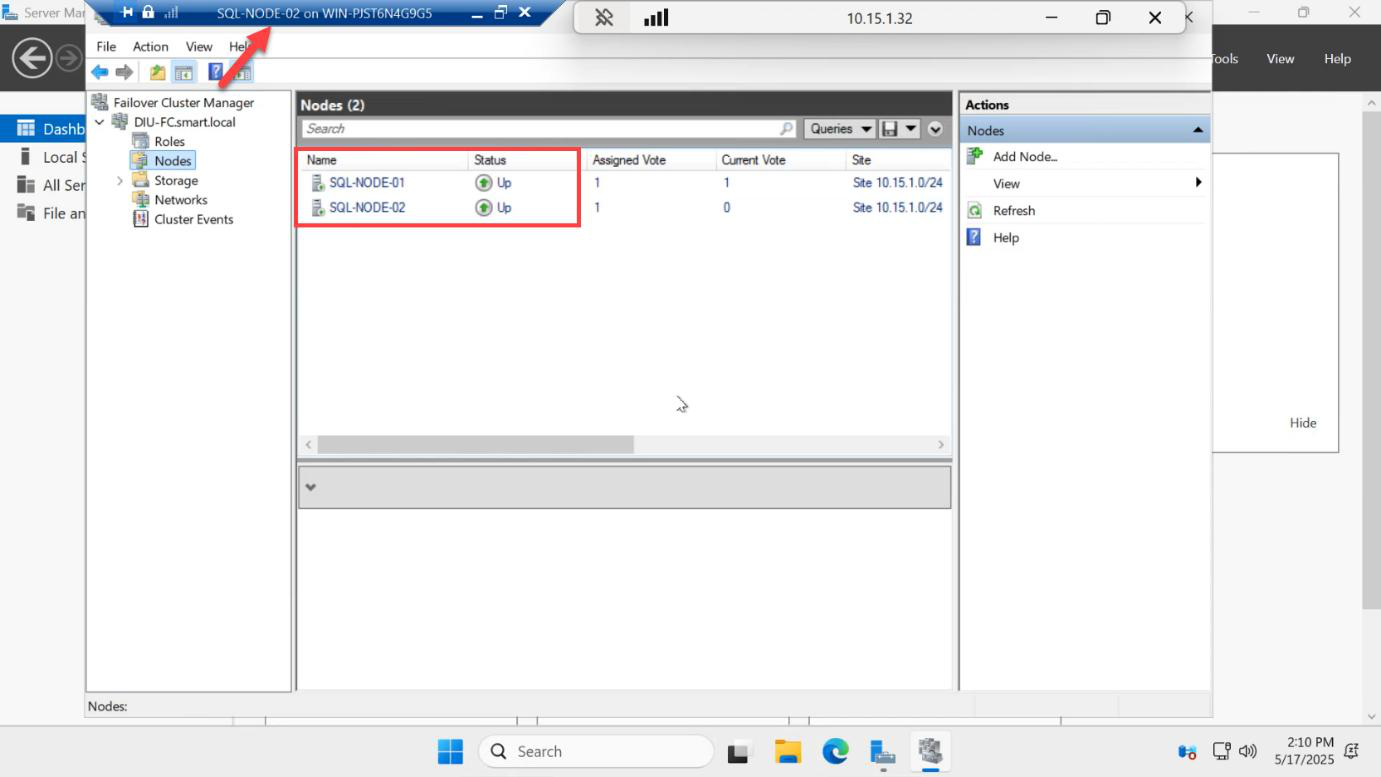Click the signal strength icon beside 10.15.1.32
The width and height of the screenshot is (1381, 777).
tap(656, 18)
